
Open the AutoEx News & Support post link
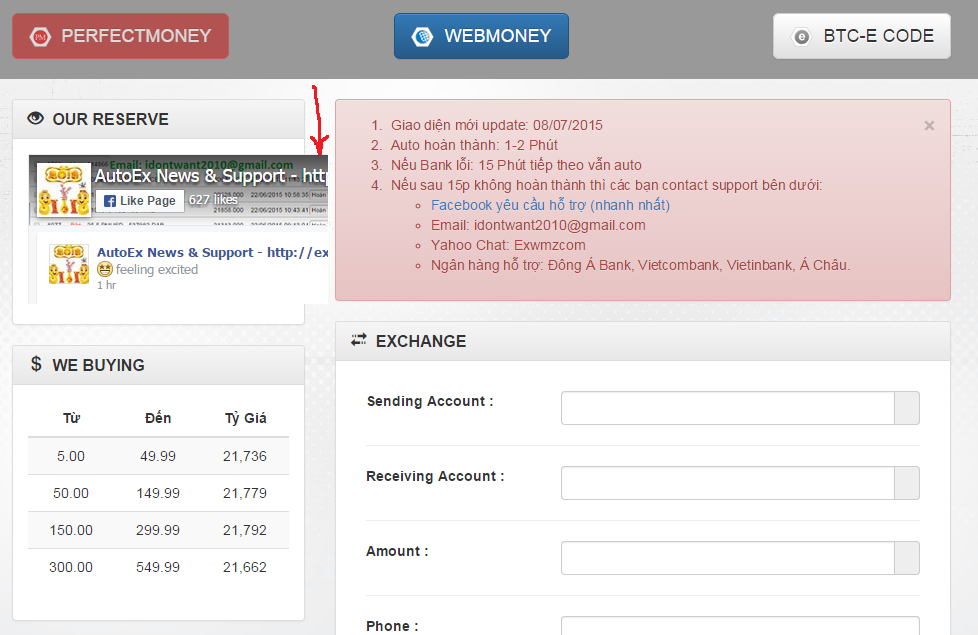point(212,253)
